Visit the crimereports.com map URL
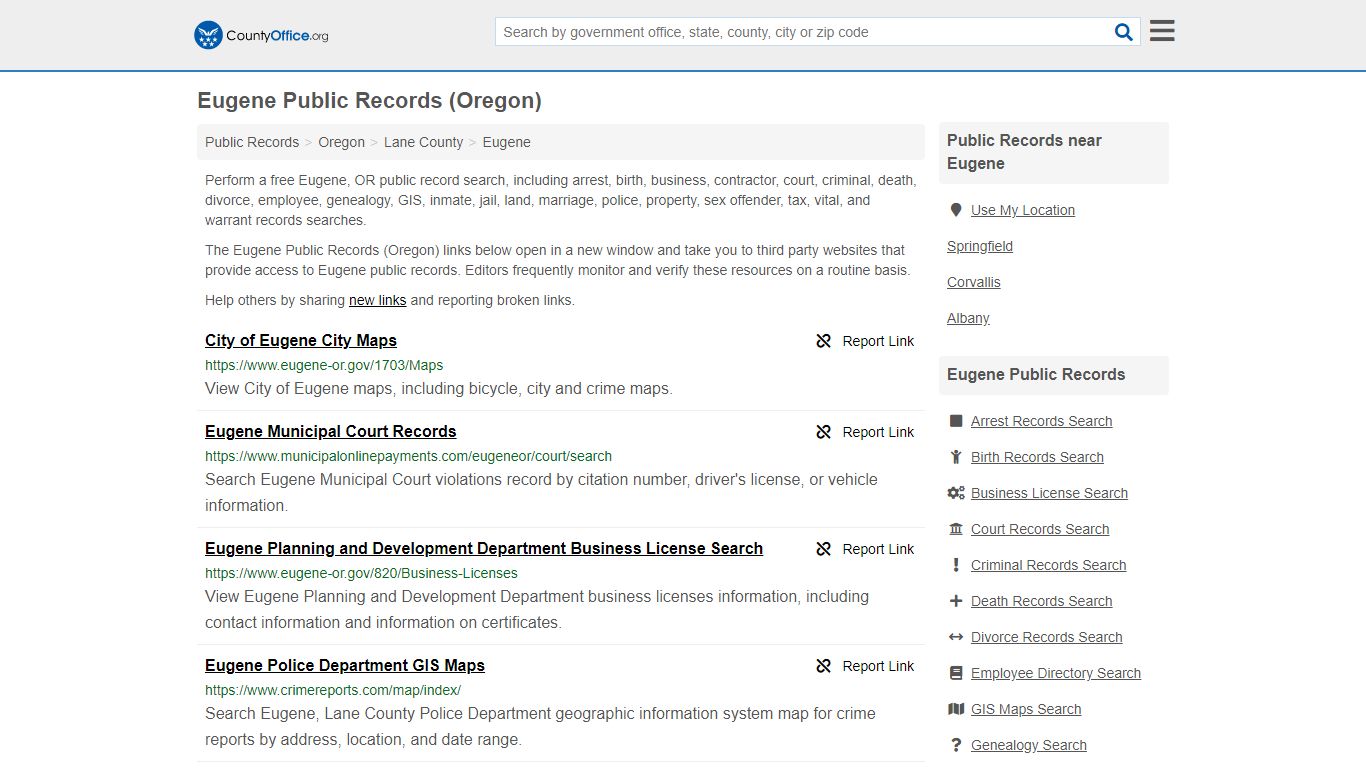The width and height of the screenshot is (1366, 768). click(333, 690)
